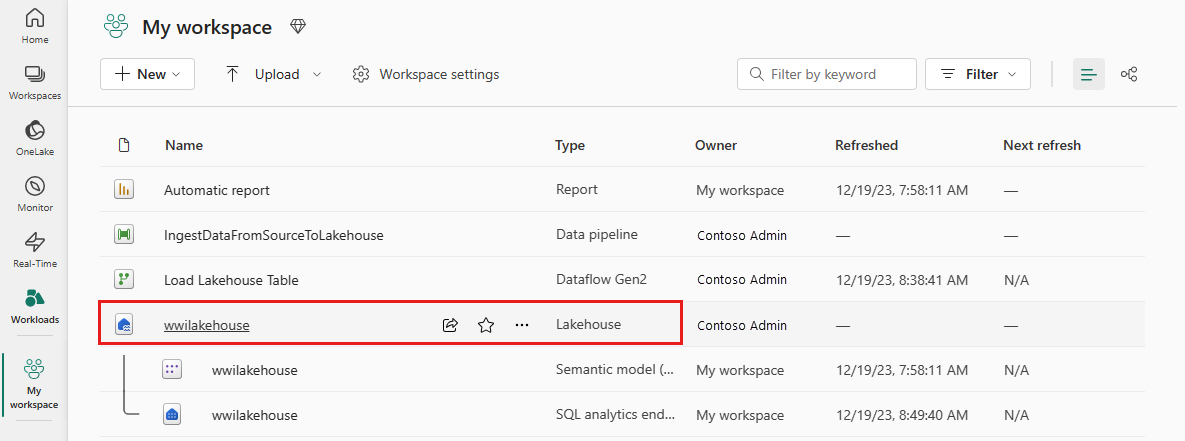Viewport: 1185px width, 441px height.
Task: Select My workspace in the sidebar
Action: click(35, 384)
